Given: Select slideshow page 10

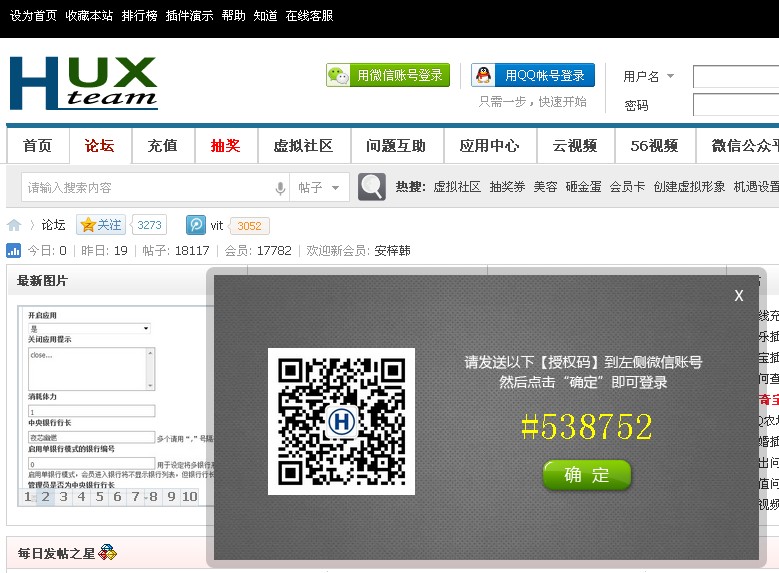Looking at the screenshot, I should pos(189,496).
